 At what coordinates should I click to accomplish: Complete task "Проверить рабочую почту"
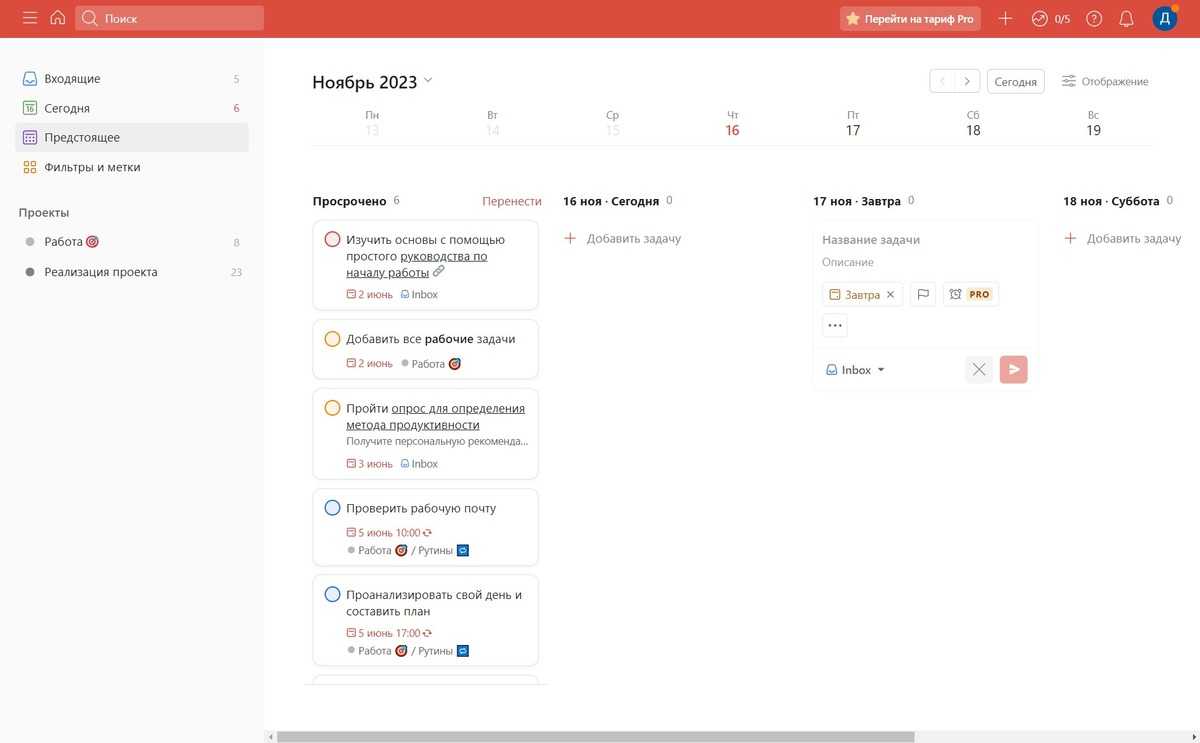point(332,508)
